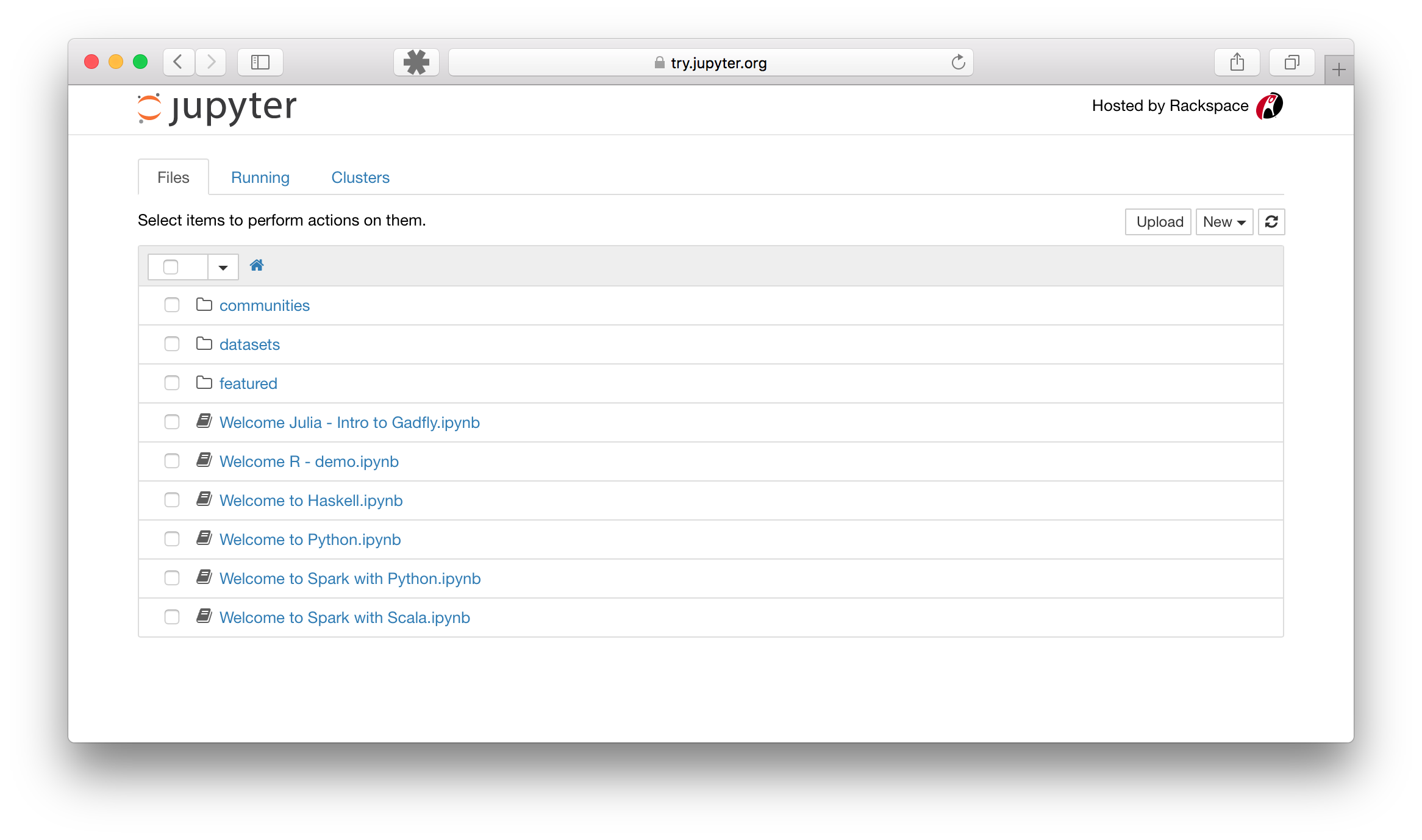The width and height of the screenshot is (1422, 840).
Task: Toggle checkbox for Welcome Julia Intro to Gadfly
Action: (171, 422)
